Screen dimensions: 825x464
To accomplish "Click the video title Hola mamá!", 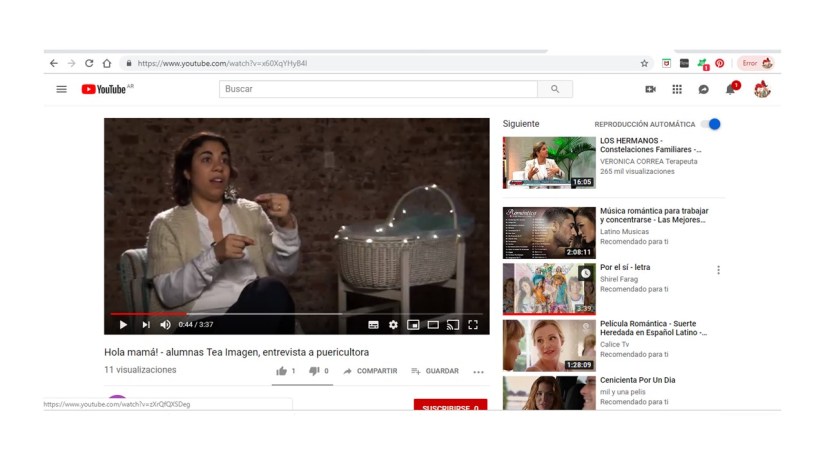I will pyautogui.click(x=236, y=352).
